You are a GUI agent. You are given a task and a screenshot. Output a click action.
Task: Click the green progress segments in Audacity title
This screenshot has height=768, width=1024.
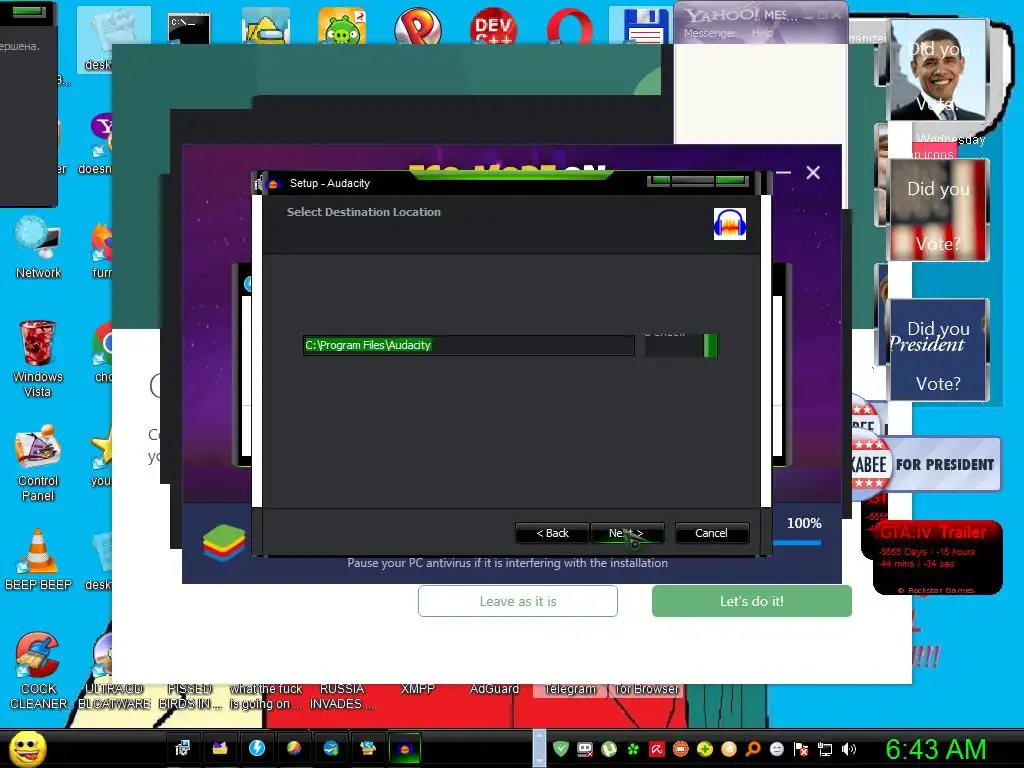click(698, 180)
